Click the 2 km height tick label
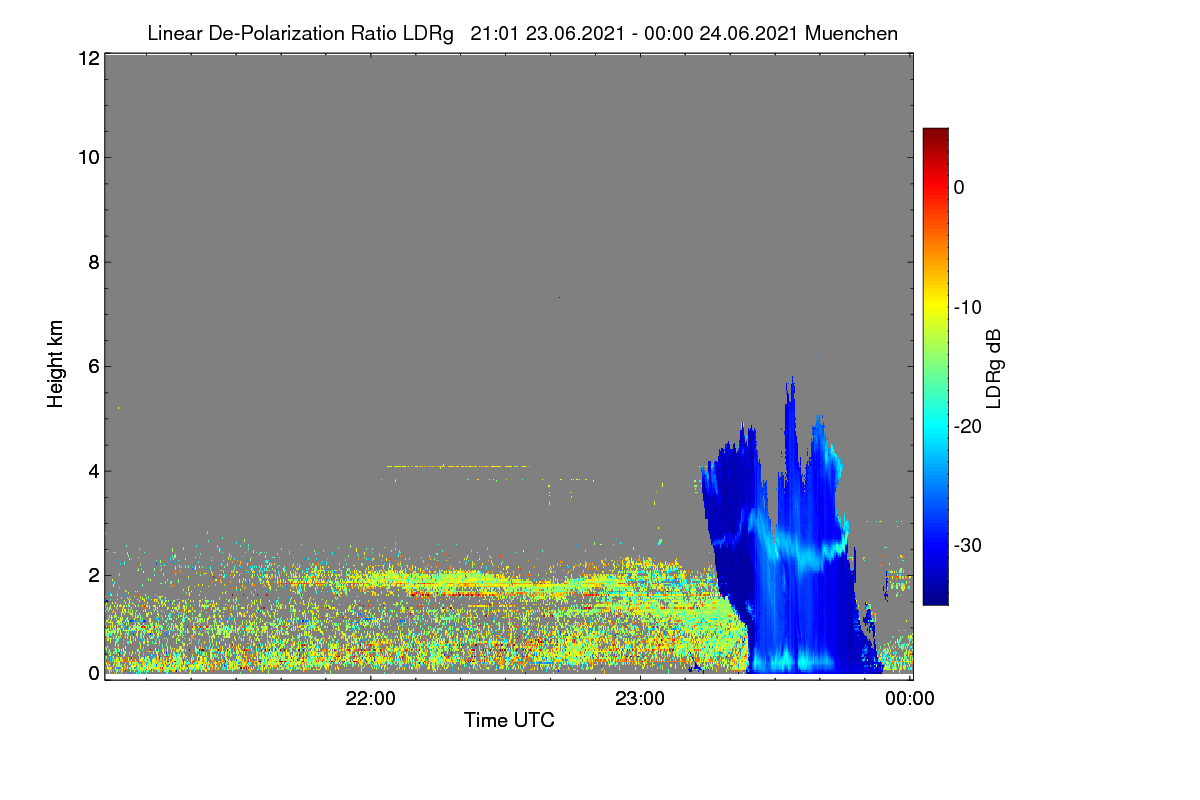Image resolution: width=1200 pixels, height=800 pixels. coord(92,575)
